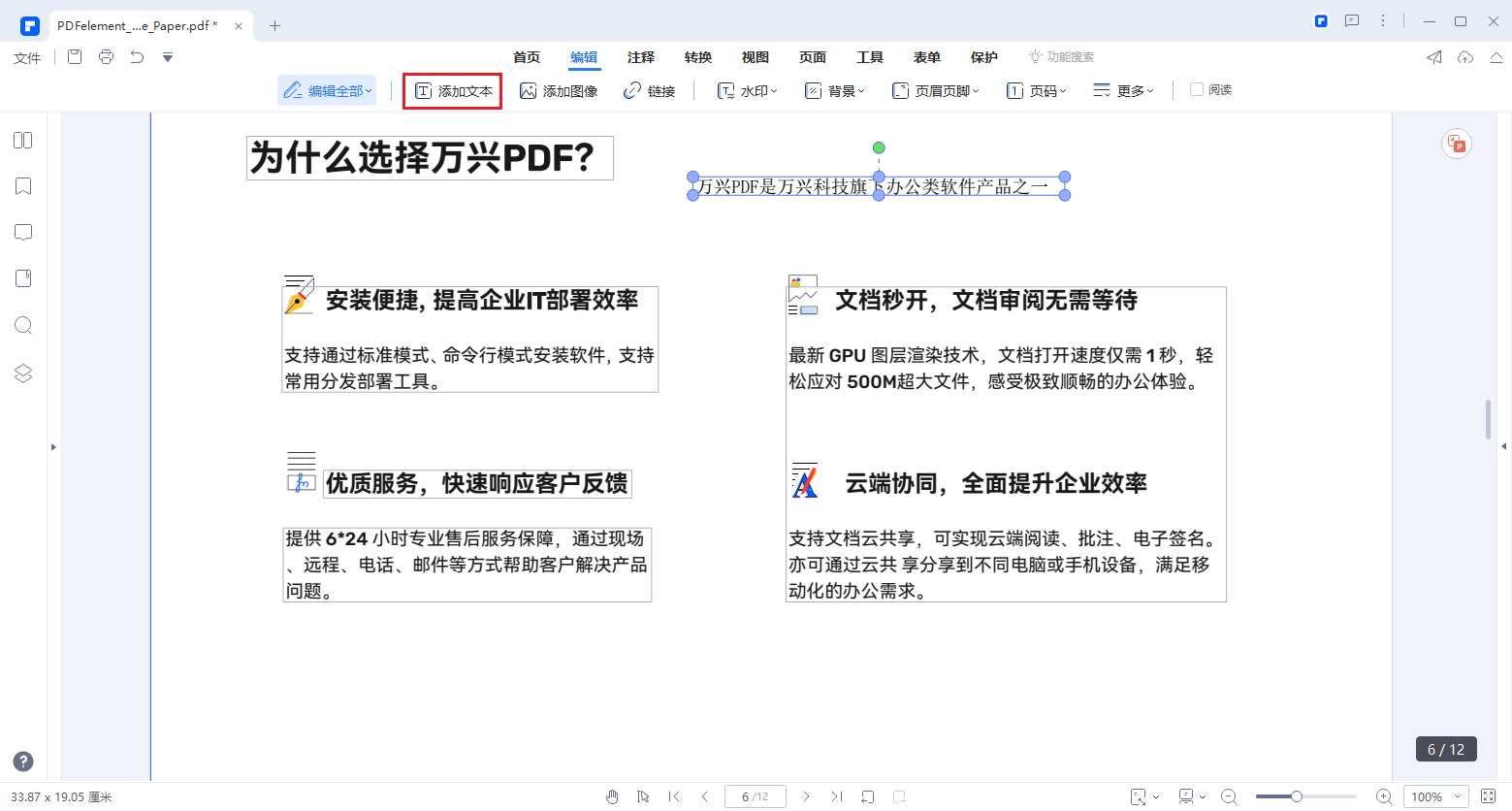Upload the document to cloud
This screenshot has width=1512, height=811.
coord(1464,57)
